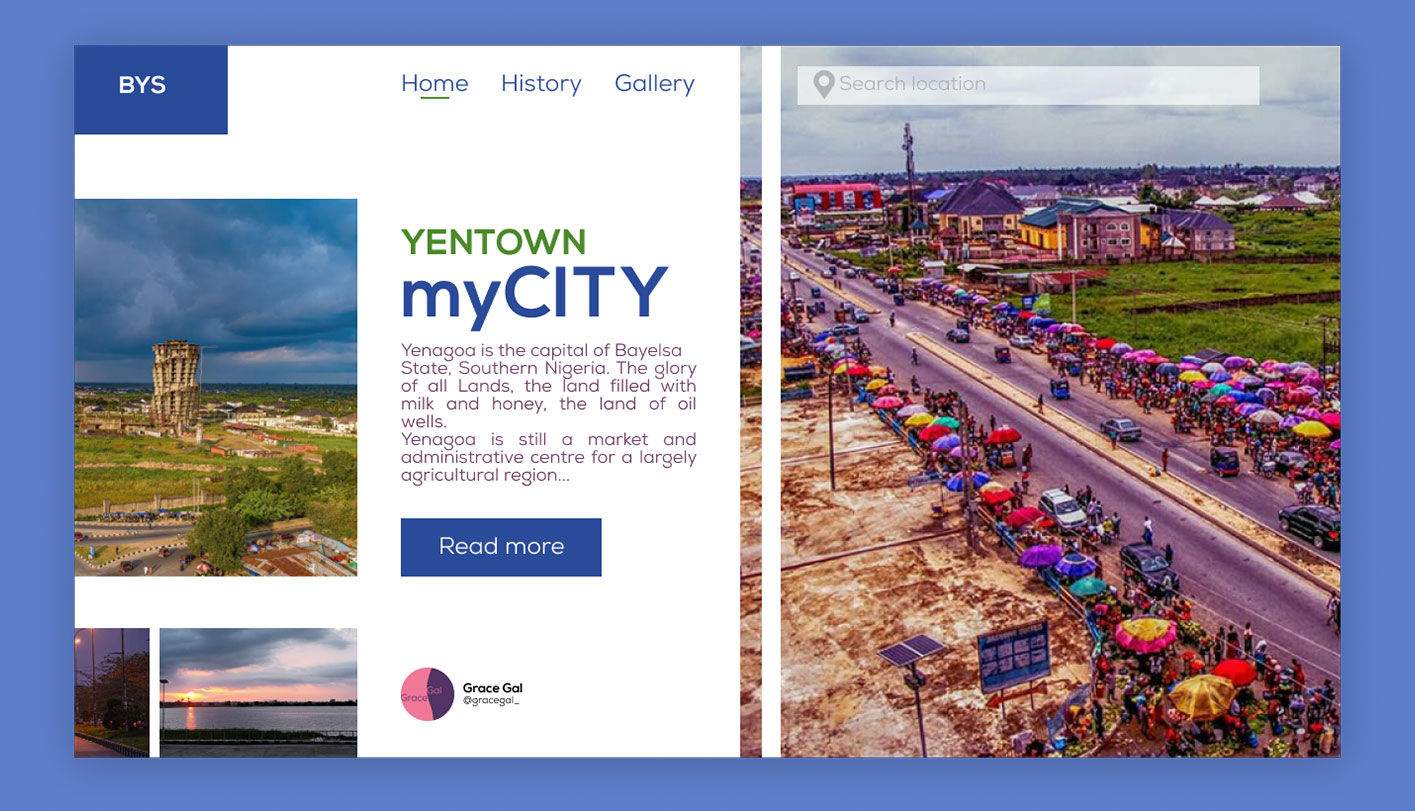Go to the Home nav item
The height and width of the screenshot is (811, 1415).
point(434,83)
